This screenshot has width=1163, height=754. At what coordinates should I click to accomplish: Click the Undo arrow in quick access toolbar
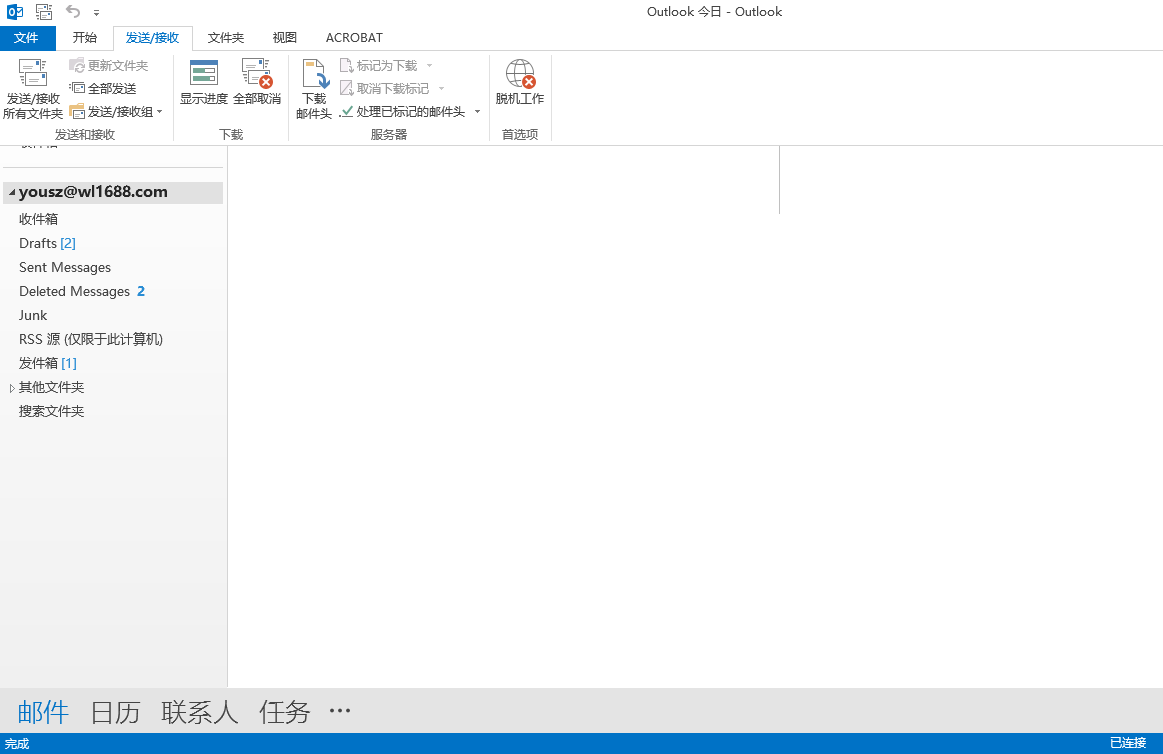(73, 11)
